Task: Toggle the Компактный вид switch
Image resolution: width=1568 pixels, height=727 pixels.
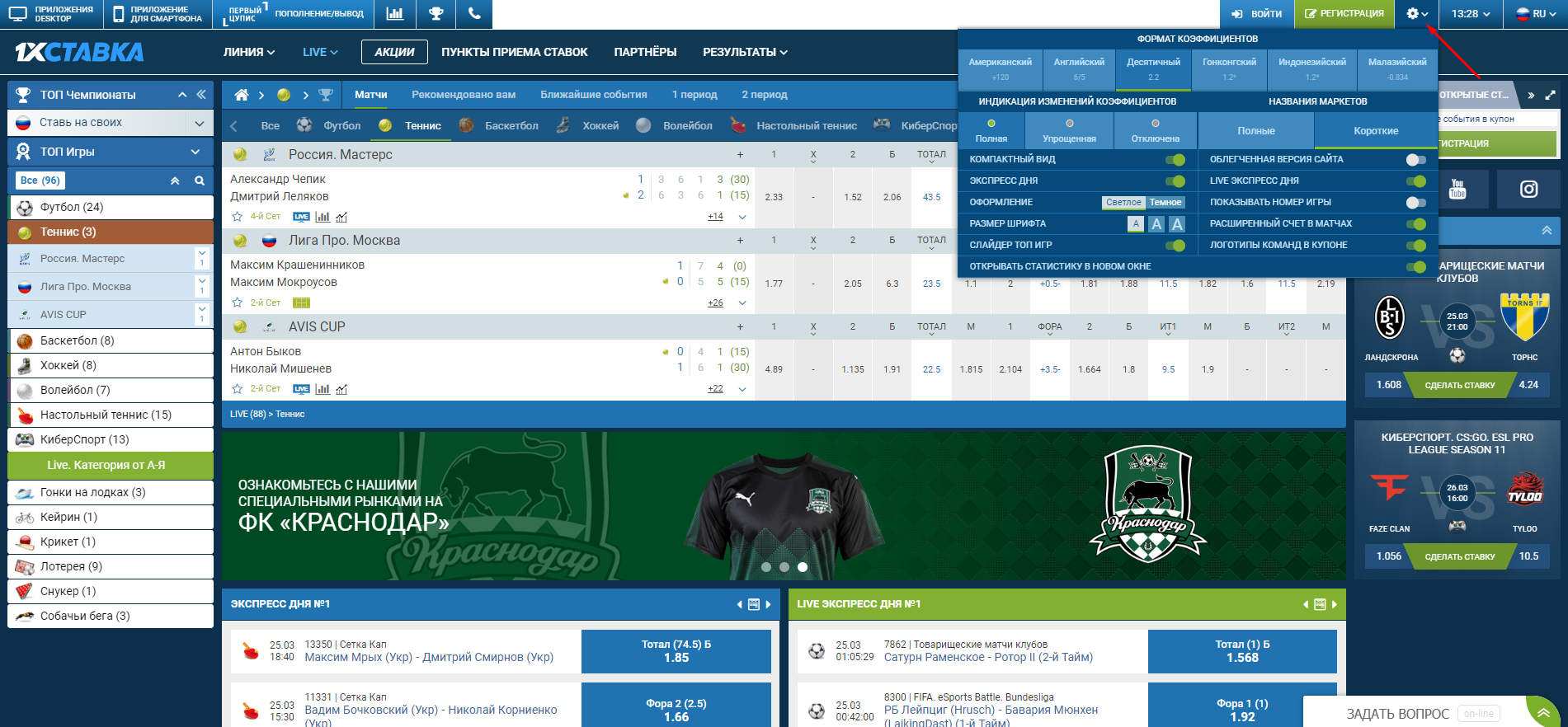Action: point(1175,160)
